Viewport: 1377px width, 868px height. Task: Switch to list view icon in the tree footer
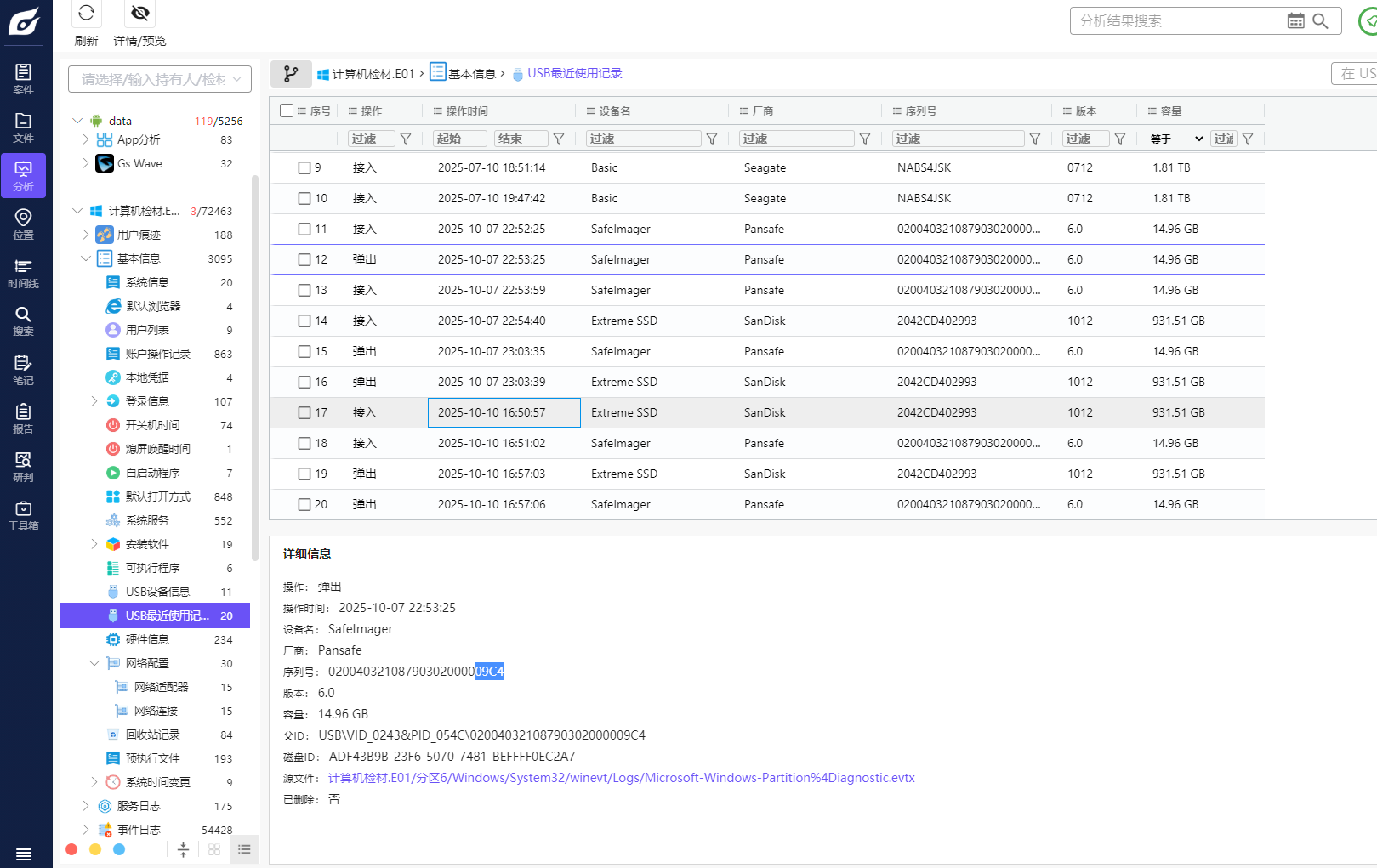click(244, 849)
